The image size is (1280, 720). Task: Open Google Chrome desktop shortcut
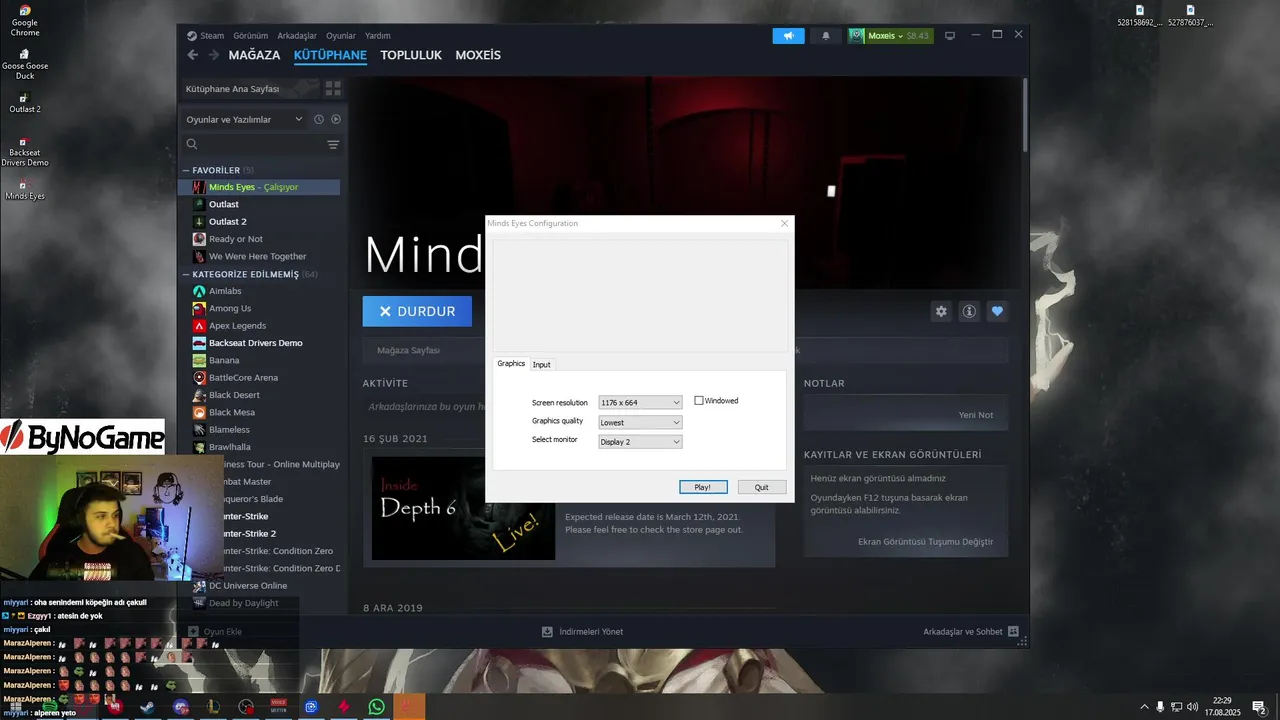[x=25, y=21]
